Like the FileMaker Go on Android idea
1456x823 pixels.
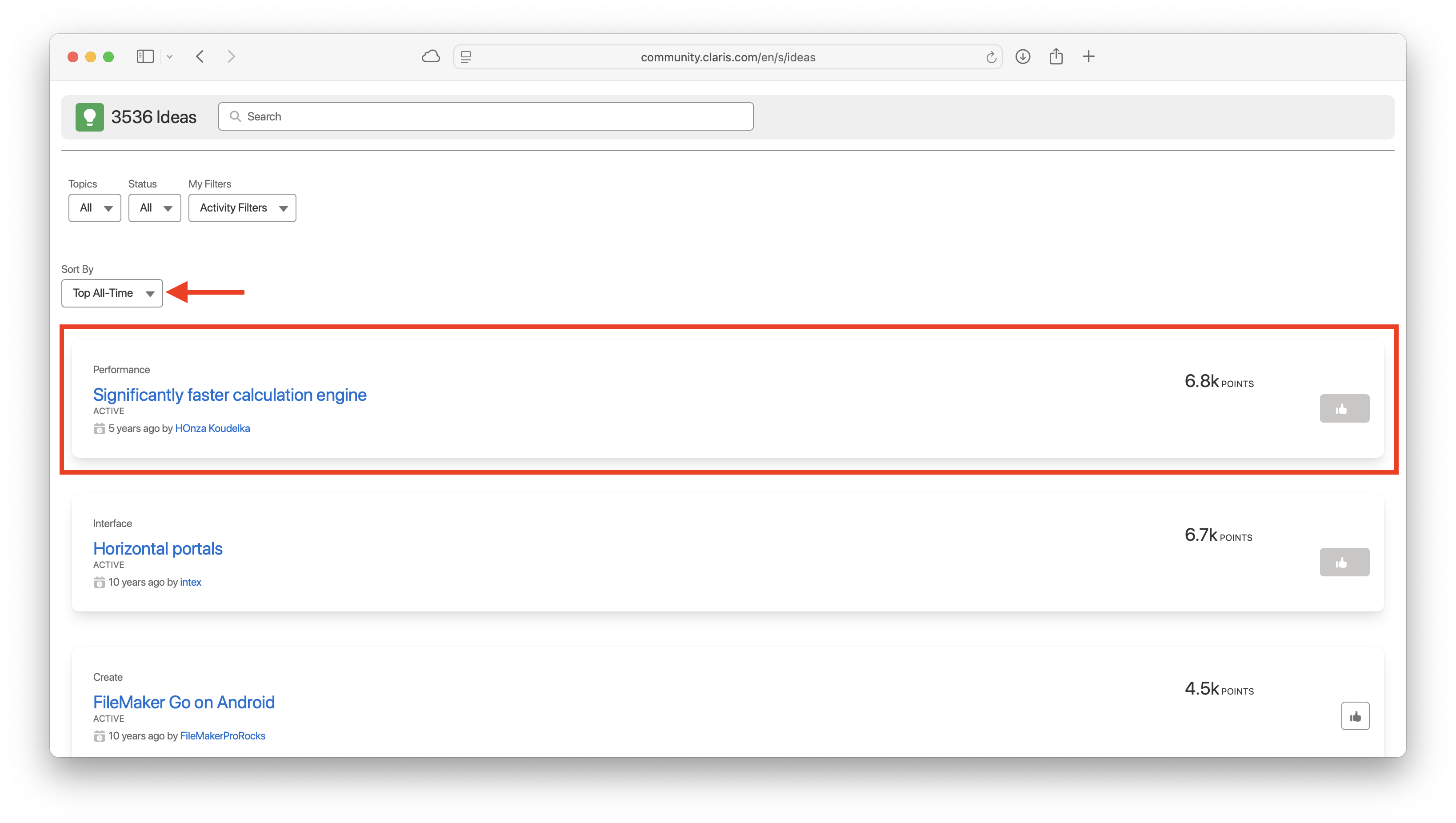coord(1355,716)
